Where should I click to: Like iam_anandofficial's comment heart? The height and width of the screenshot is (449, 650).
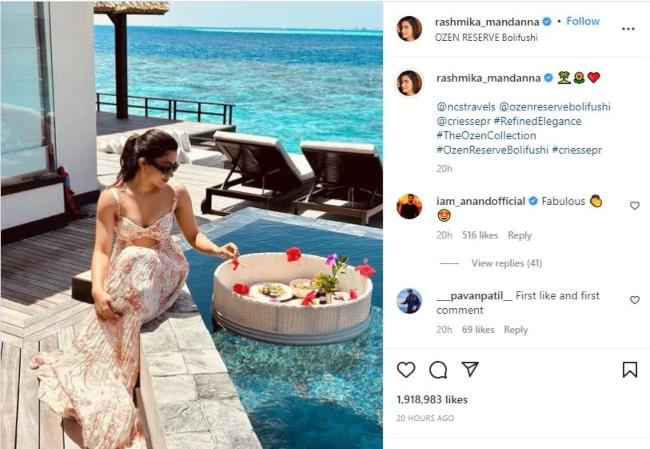point(635,205)
